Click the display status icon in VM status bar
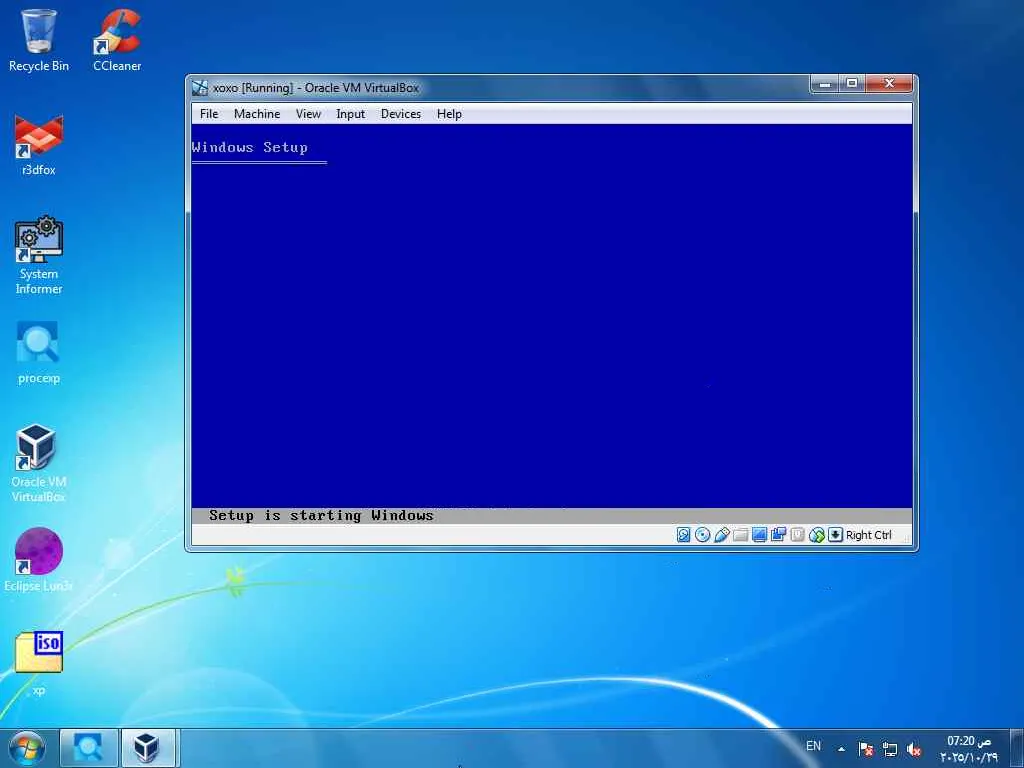The height and width of the screenshot is (768, 1024). (x=759, y=535)
